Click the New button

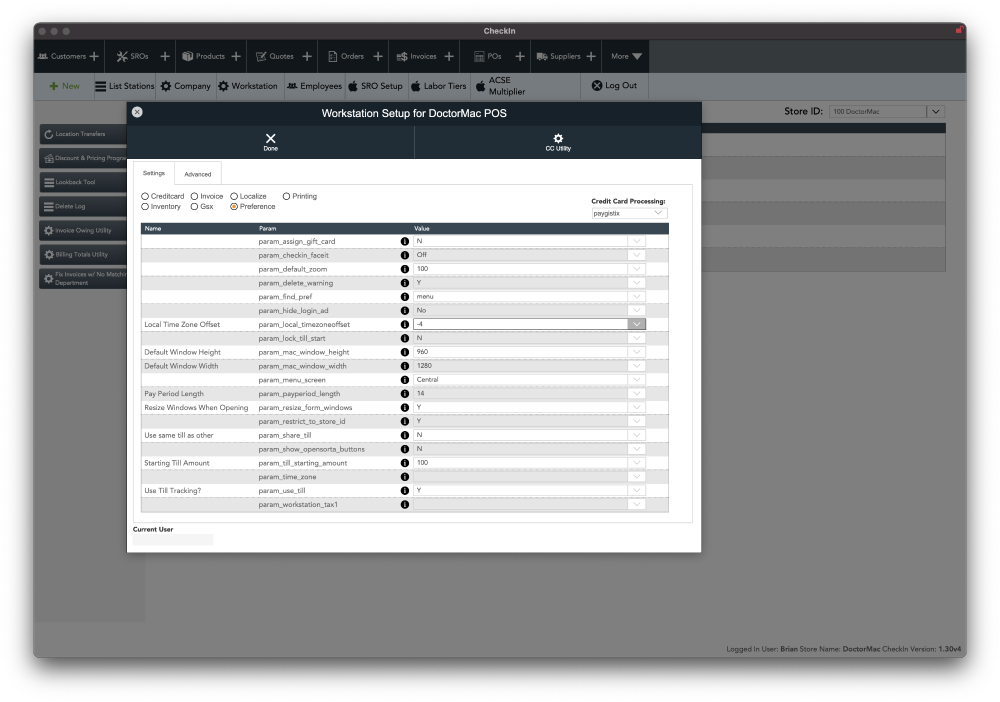pyautogui.click(x=64, y=86)
